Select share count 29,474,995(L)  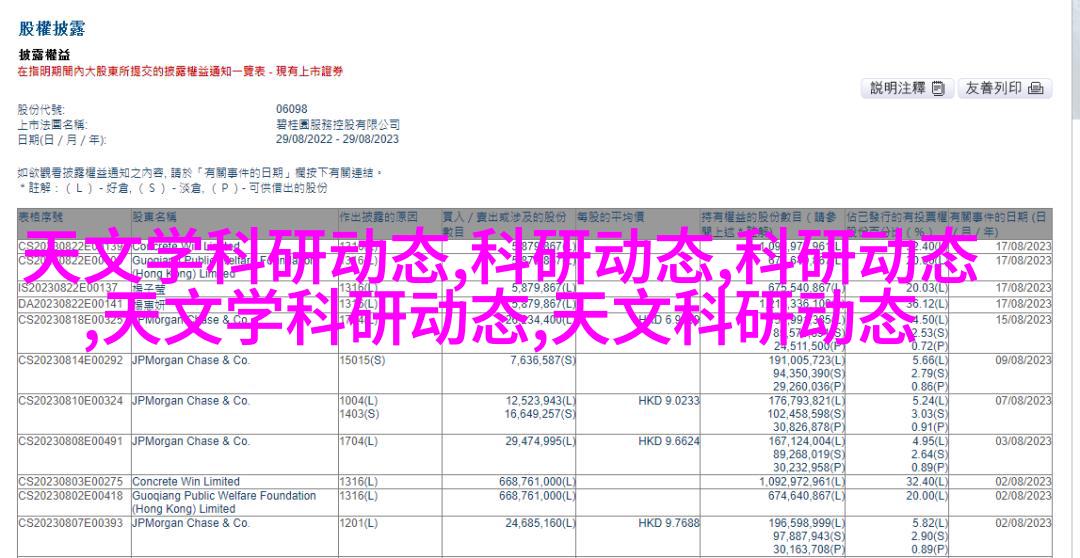click(x=540, y=441)
